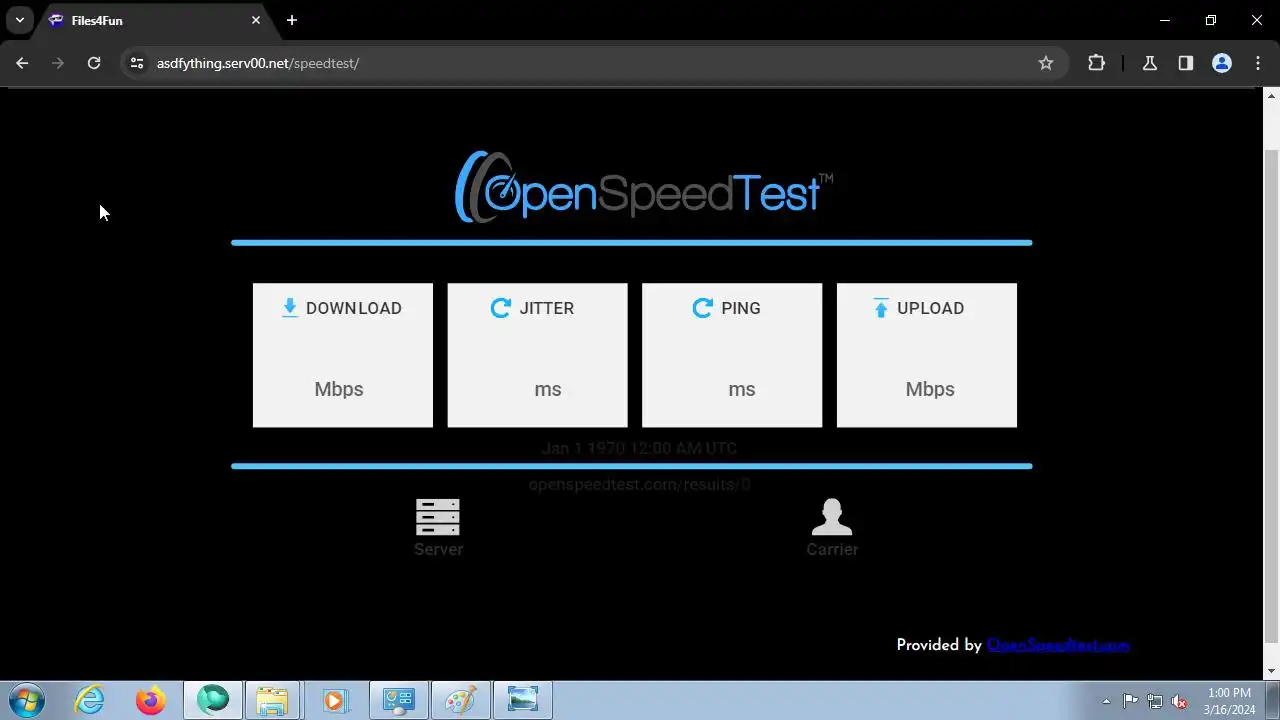Open the UPLOAD result card
This screenshot has width=1280, height=720.
pos(927,355)
